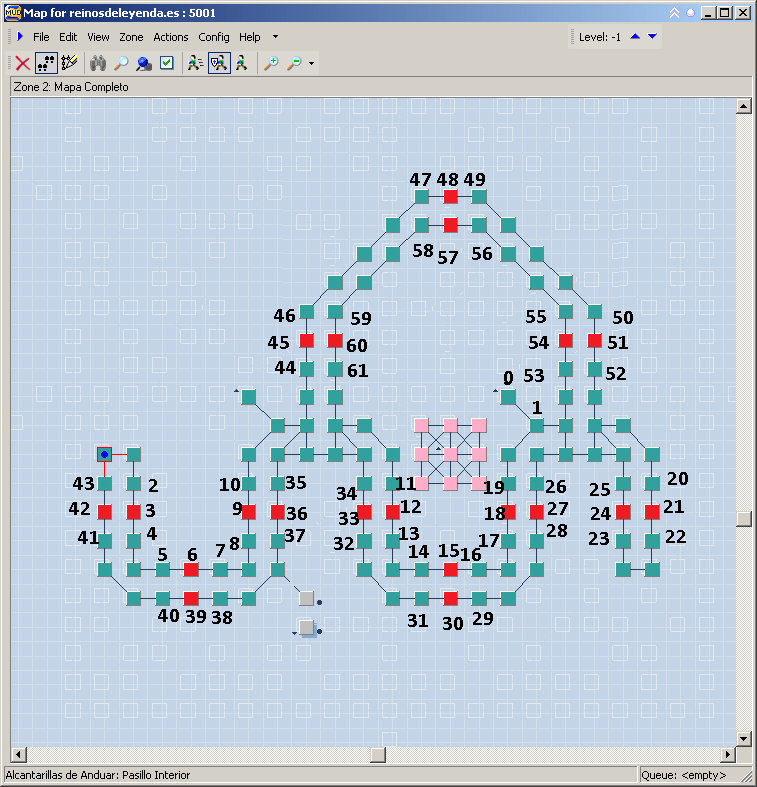Click the vertical scrollbar thumb
This screenshot has height=787, width=757.
(x=743, y=518)
